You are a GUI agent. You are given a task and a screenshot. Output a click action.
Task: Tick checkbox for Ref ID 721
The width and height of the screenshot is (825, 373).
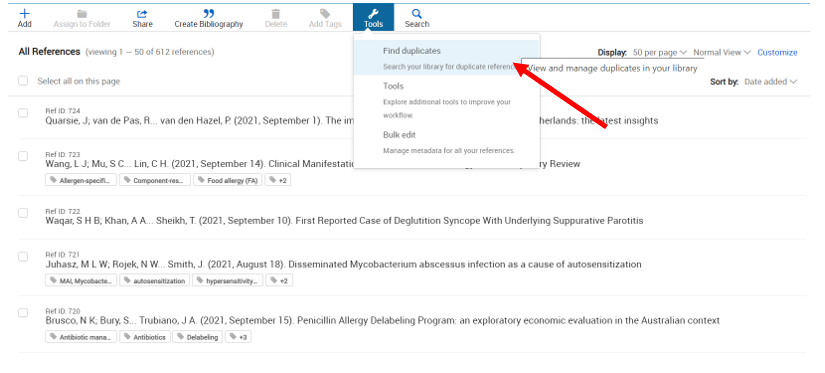pyautogui.click(x=23, y=257)
